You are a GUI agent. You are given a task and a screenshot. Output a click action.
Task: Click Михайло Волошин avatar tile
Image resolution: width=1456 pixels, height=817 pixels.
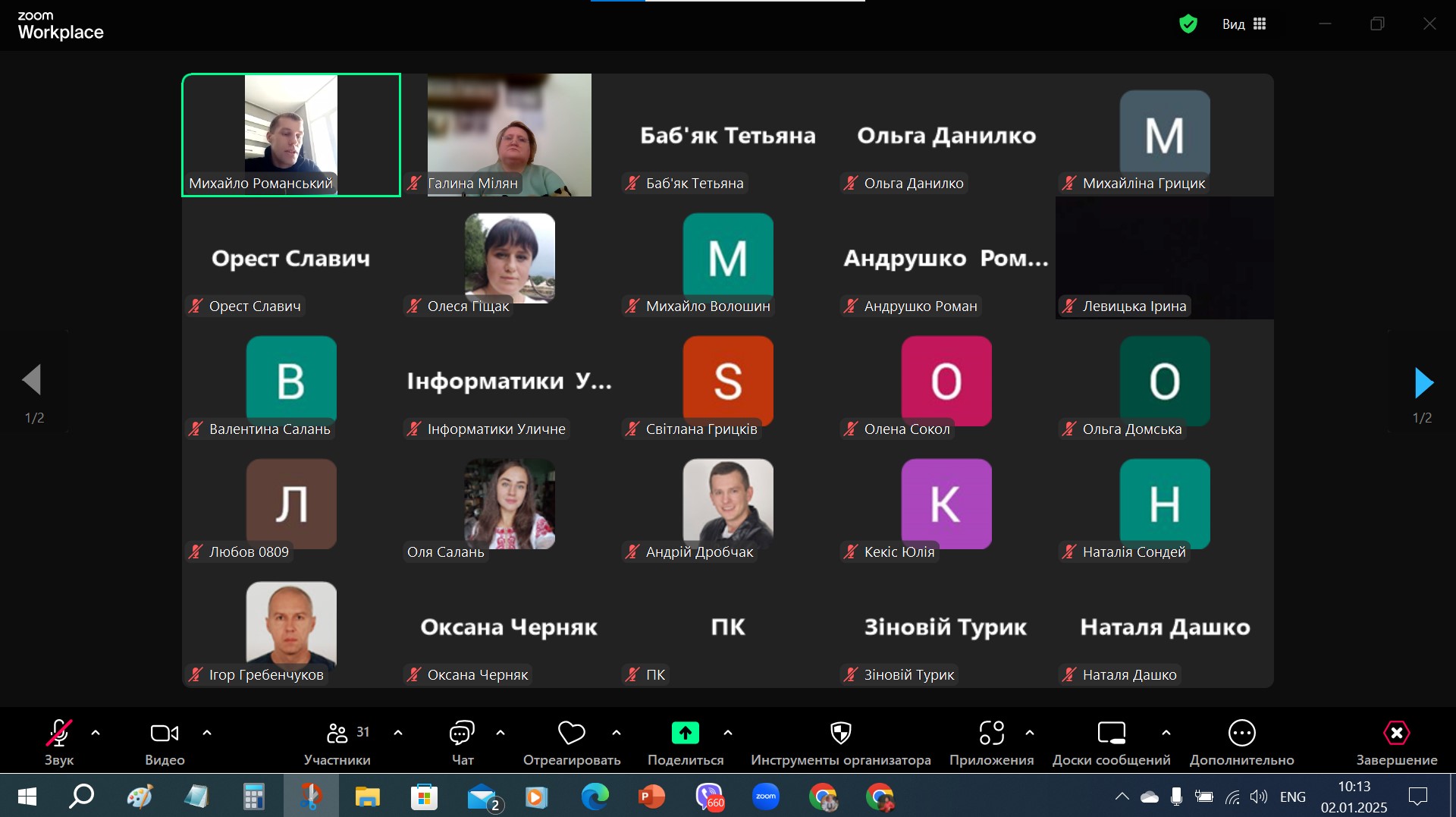coord(728,258)
